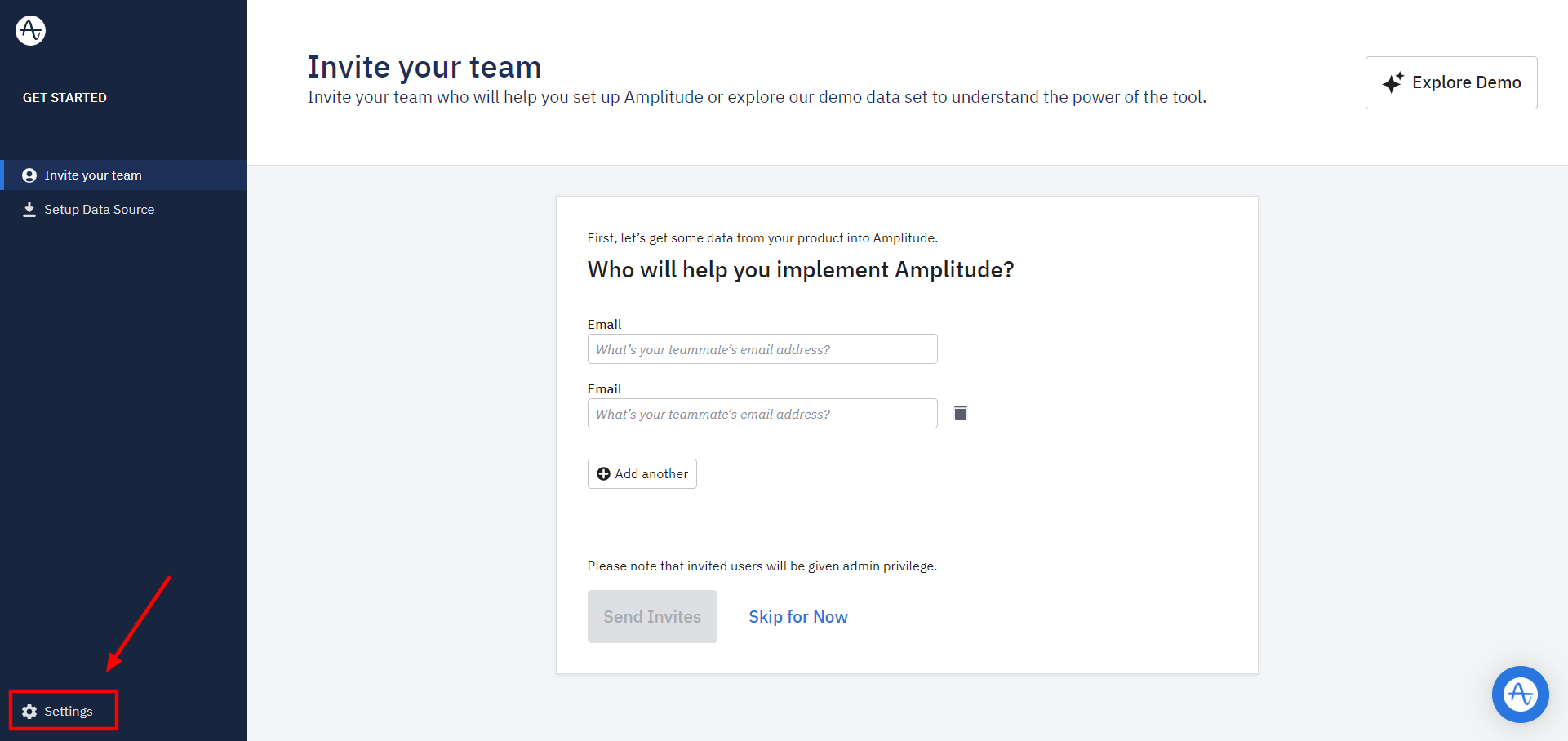Open the Setup Data Source sidebar item
The width and height of the screenshot is (1568, 741).
123,210
